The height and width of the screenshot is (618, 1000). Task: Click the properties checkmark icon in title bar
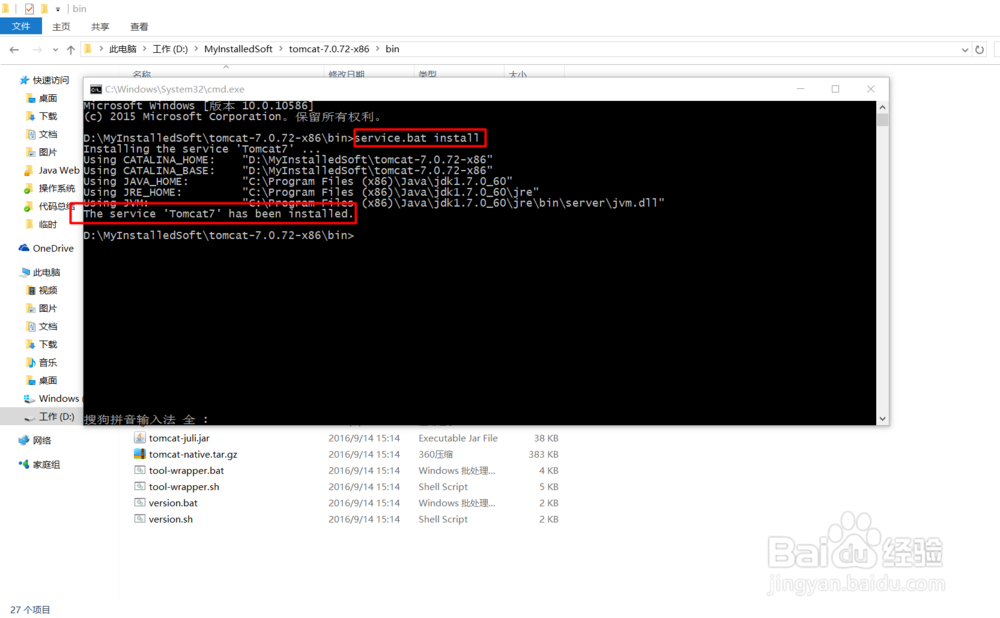(29, 9)
